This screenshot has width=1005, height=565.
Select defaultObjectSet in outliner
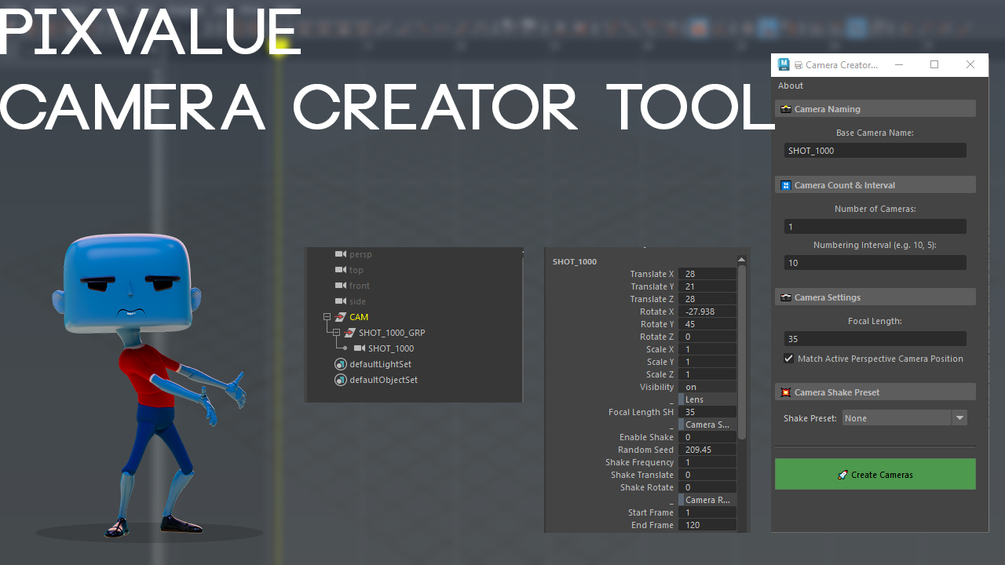383,380
